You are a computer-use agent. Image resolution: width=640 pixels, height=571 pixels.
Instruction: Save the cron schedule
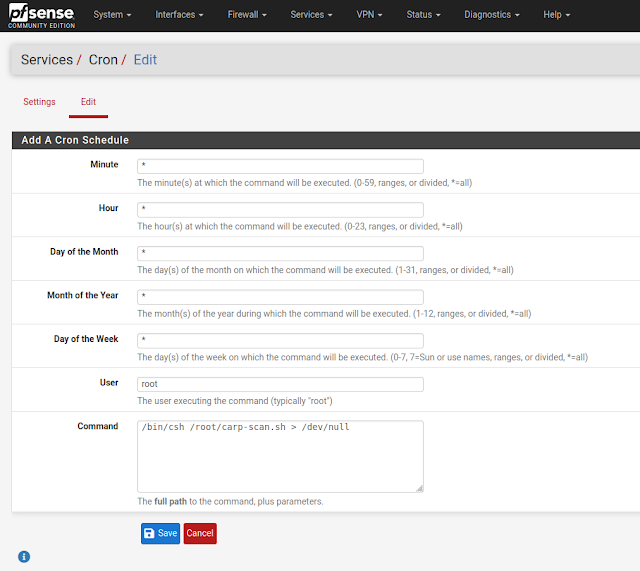pyautogui.click(x=160, y=533)
